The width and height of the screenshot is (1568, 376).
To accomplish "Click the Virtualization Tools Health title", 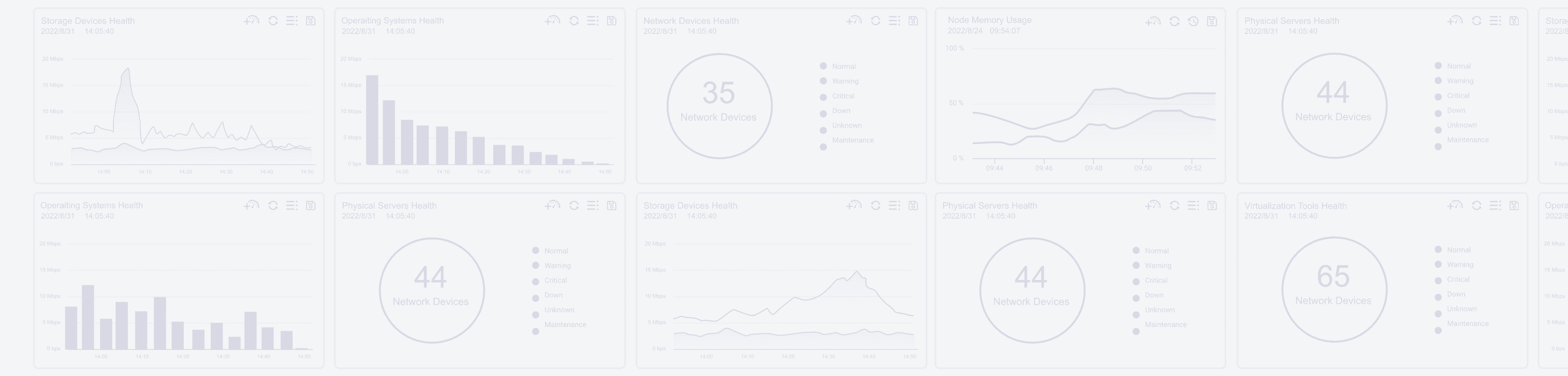I will tap(1295, 206).
